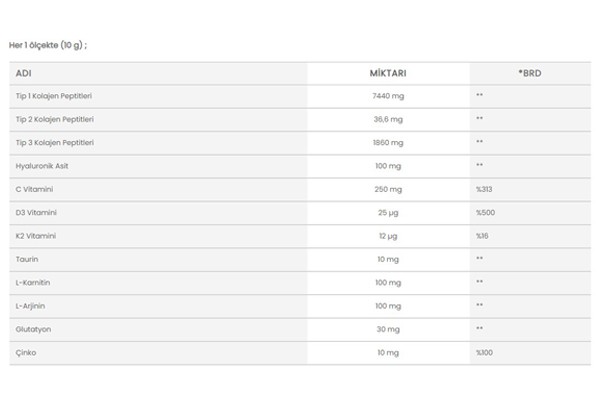
Task: Click the Tip 3 Kolajen Peptitleri label
Action: tap(56, 142)
